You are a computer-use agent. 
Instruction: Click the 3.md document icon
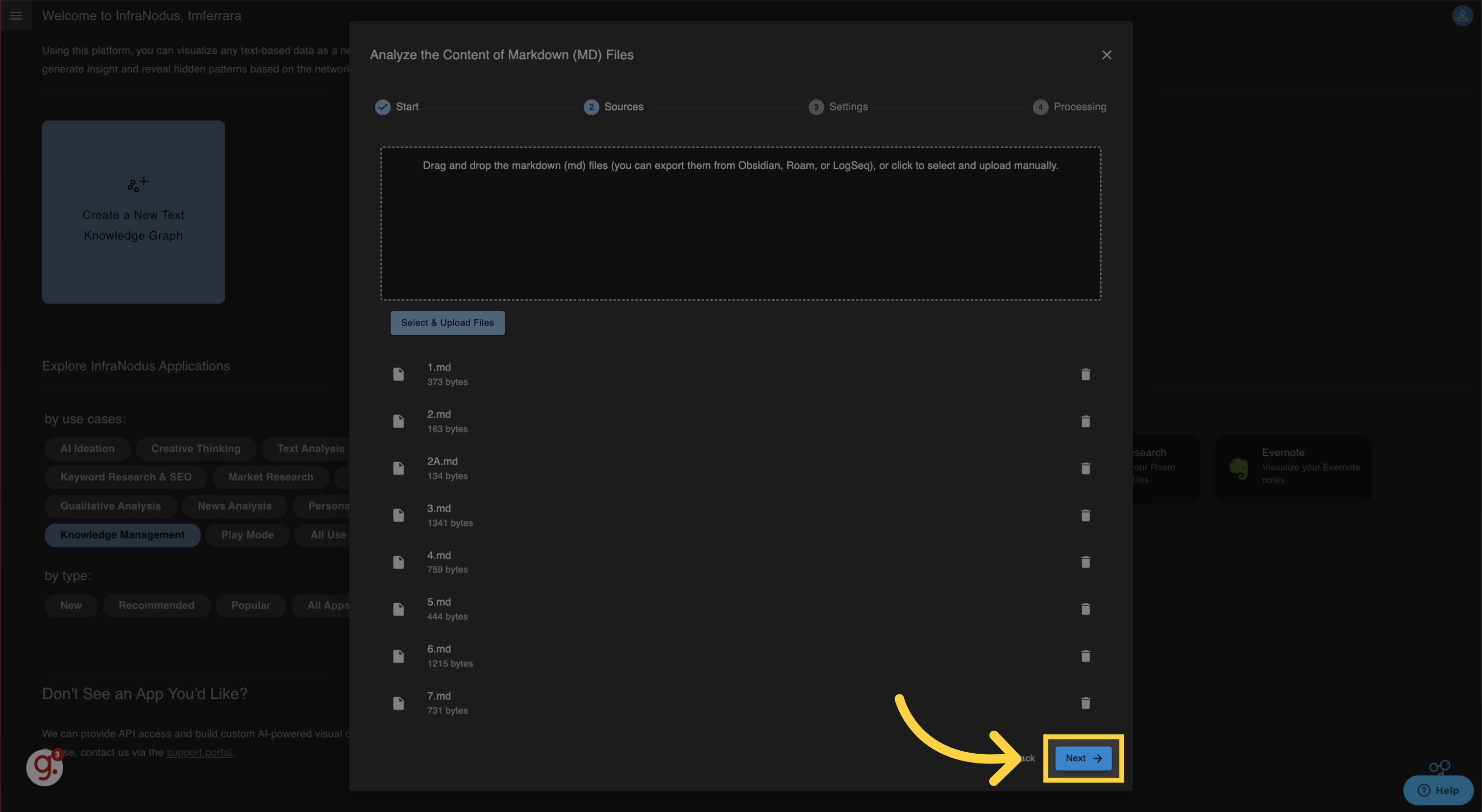398,515
